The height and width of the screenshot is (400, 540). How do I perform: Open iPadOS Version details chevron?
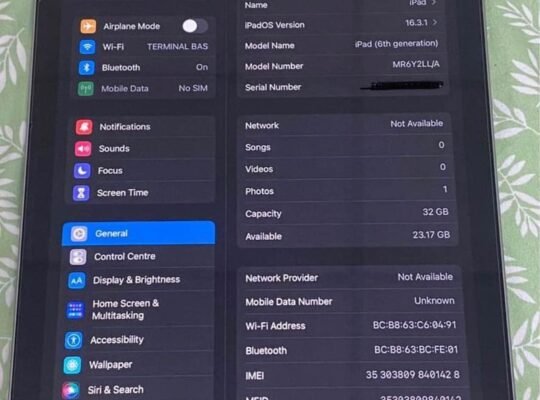coord(435,22)
